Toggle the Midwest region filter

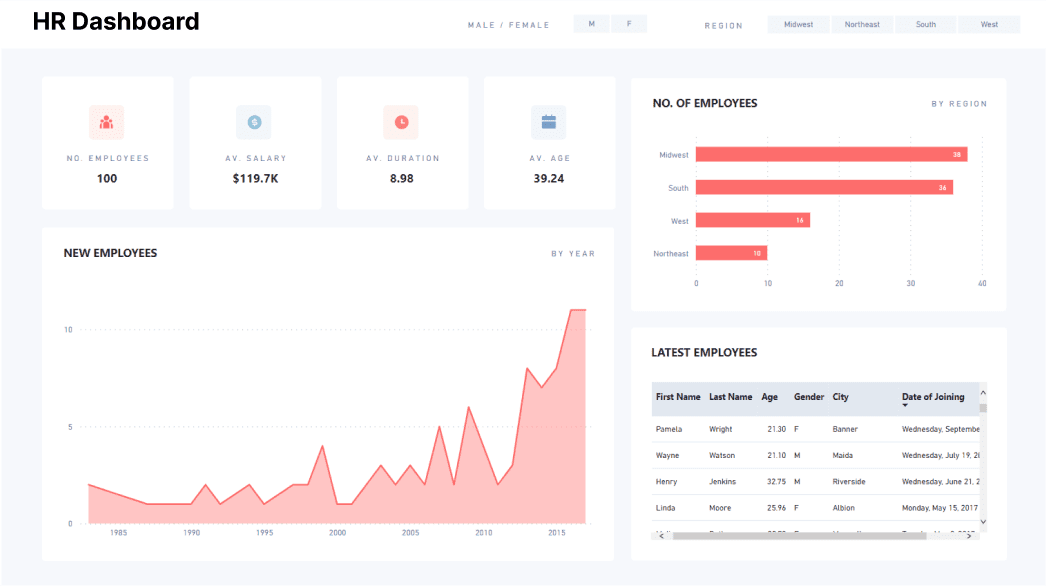798,23
